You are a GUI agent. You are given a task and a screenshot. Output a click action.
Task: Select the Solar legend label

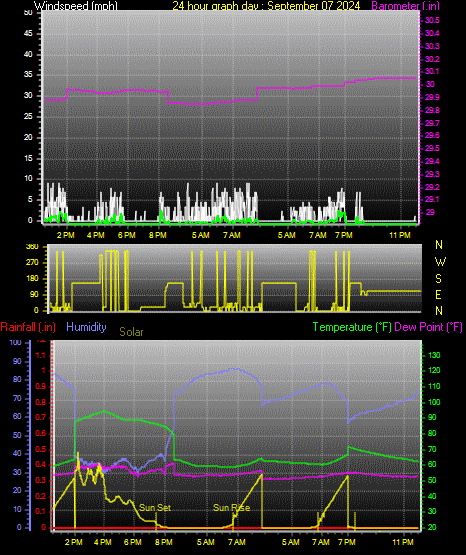pos(131,332)
